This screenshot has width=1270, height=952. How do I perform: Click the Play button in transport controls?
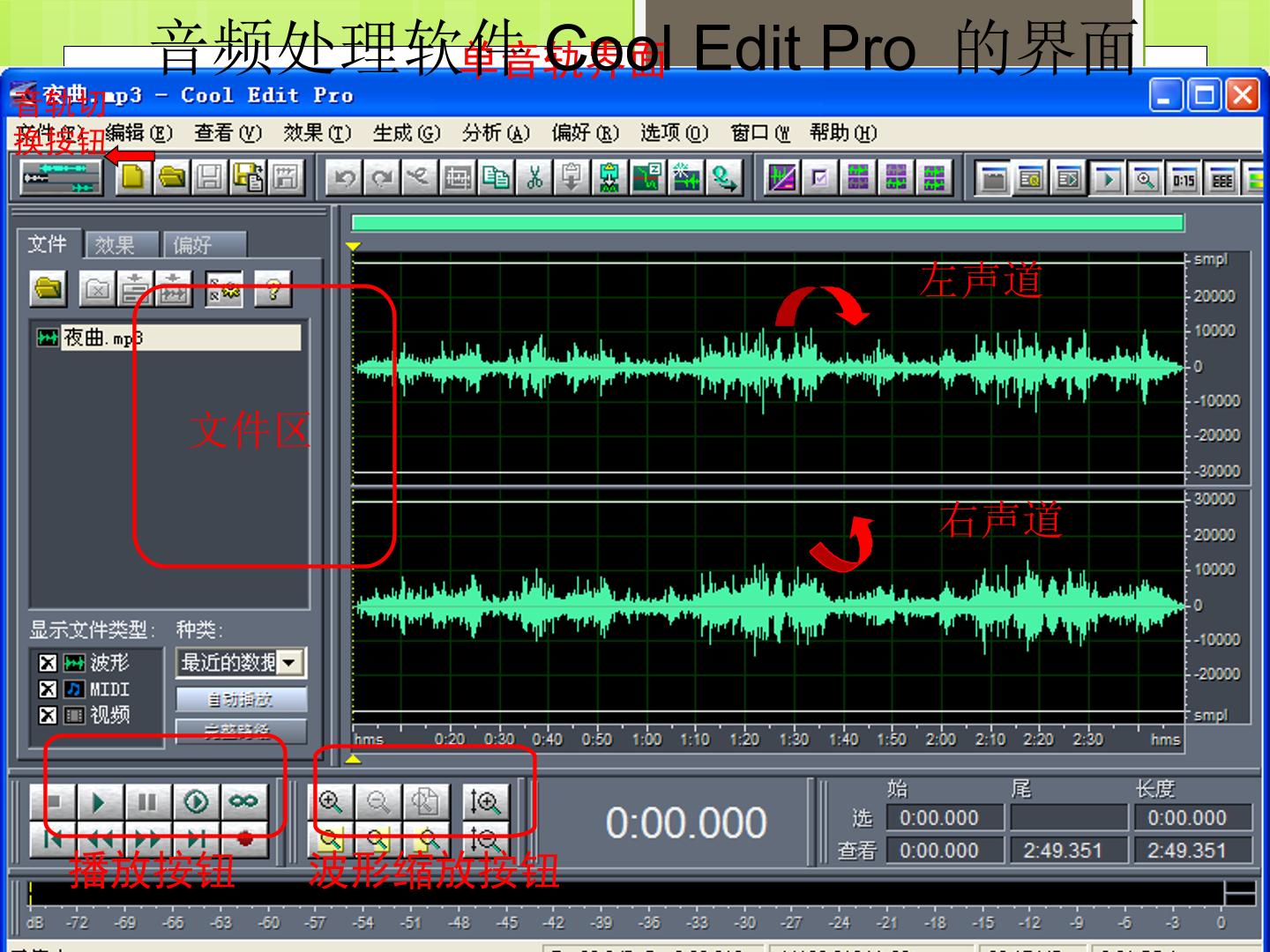[x=99, y=802]
